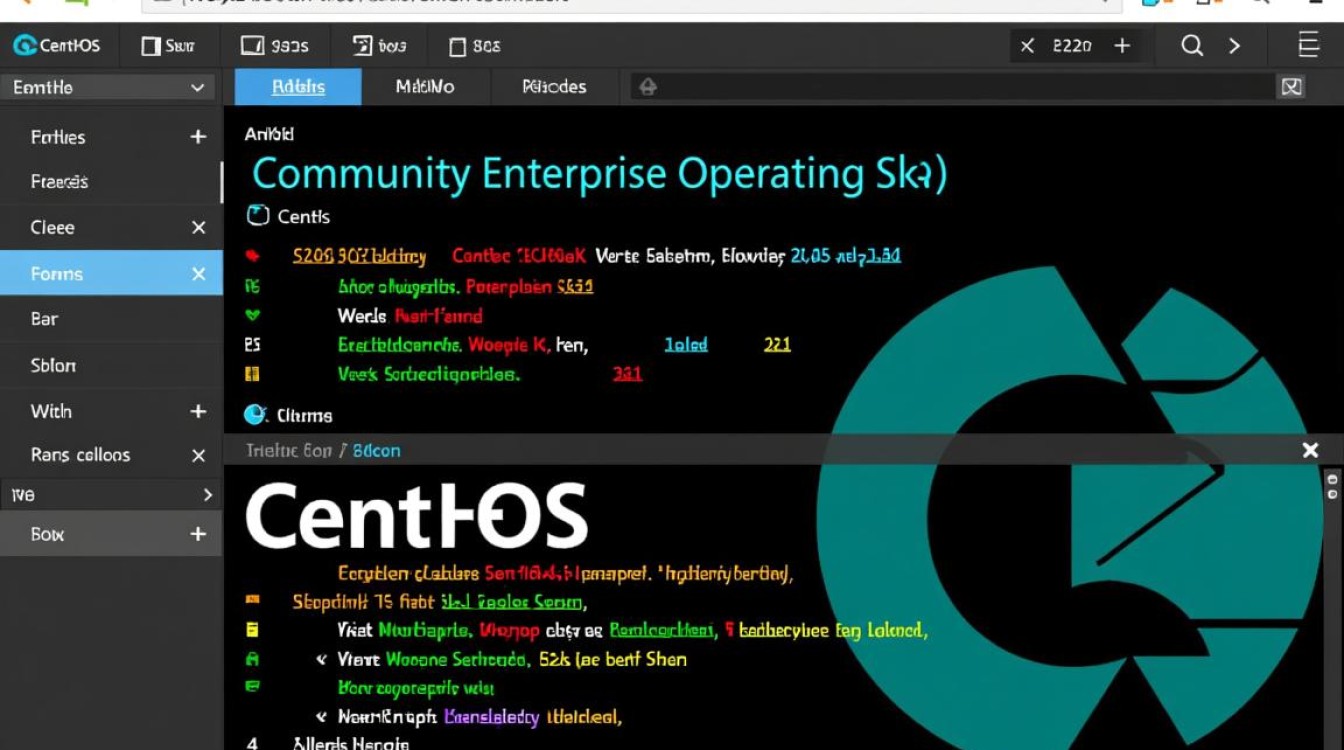This screenshot has height=750, width=1344.
Task: Close the 'Trielne Son / 8dcon' bar
Action: [x=1310, y=450]
